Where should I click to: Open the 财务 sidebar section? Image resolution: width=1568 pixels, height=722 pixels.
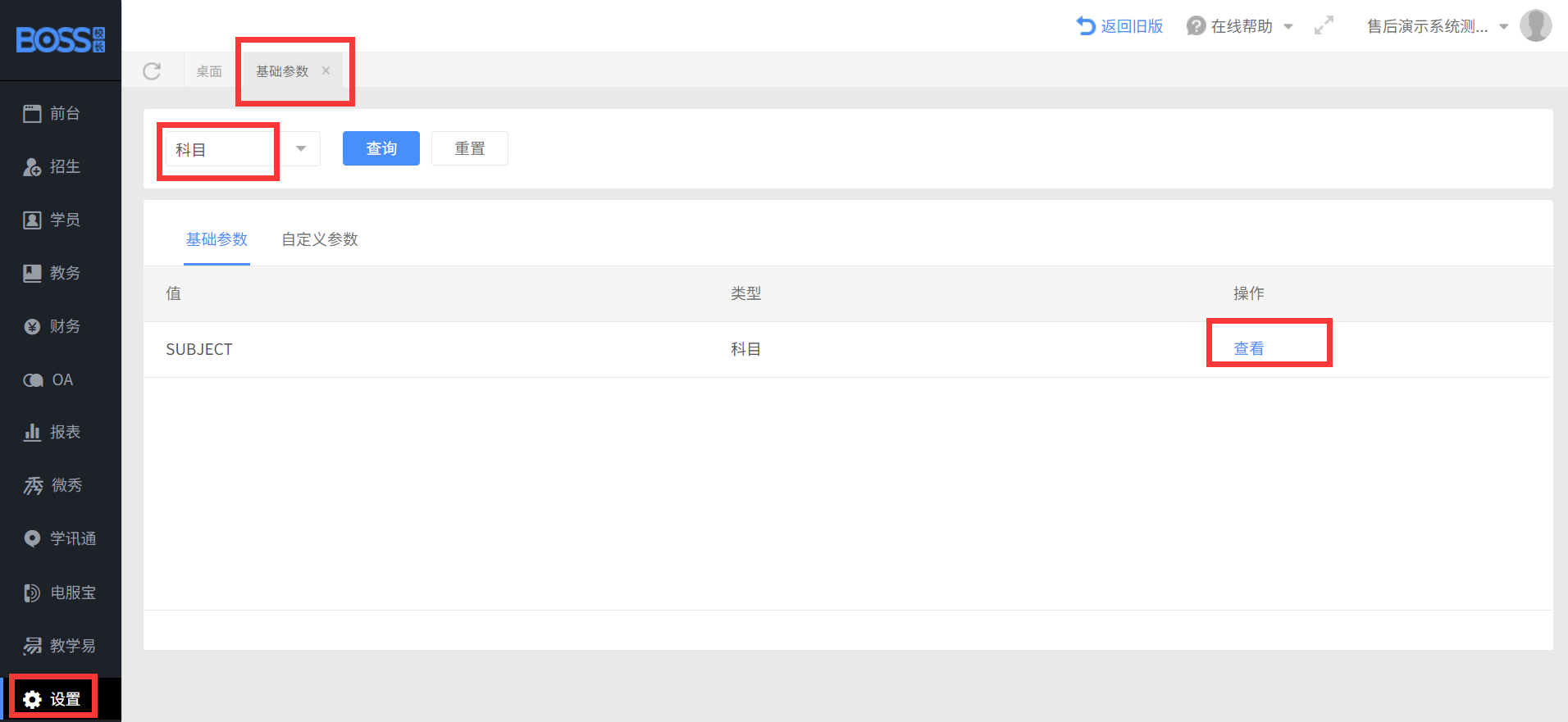tap(52, 326)
